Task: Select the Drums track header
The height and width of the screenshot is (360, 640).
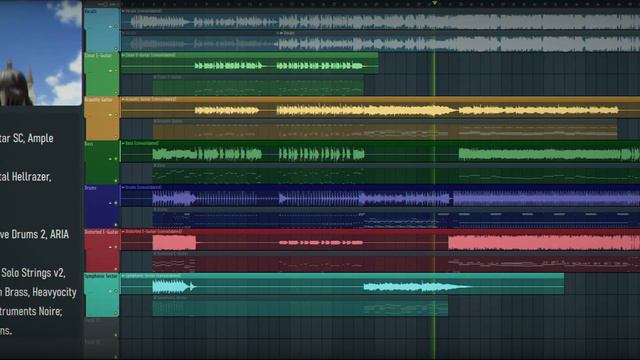Action: point(102,206)
